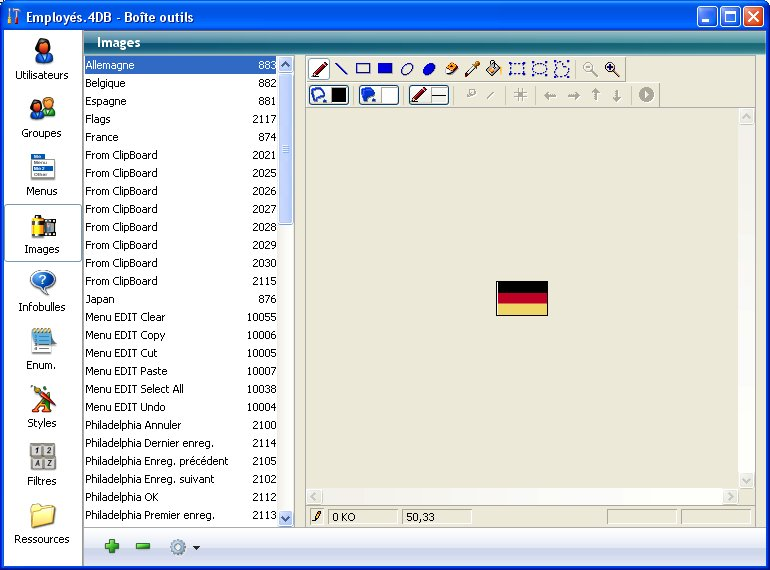The height and width of the screenshot is (570, 770).
Task: Select the pencil drawing tool
Action: (320, 69)
